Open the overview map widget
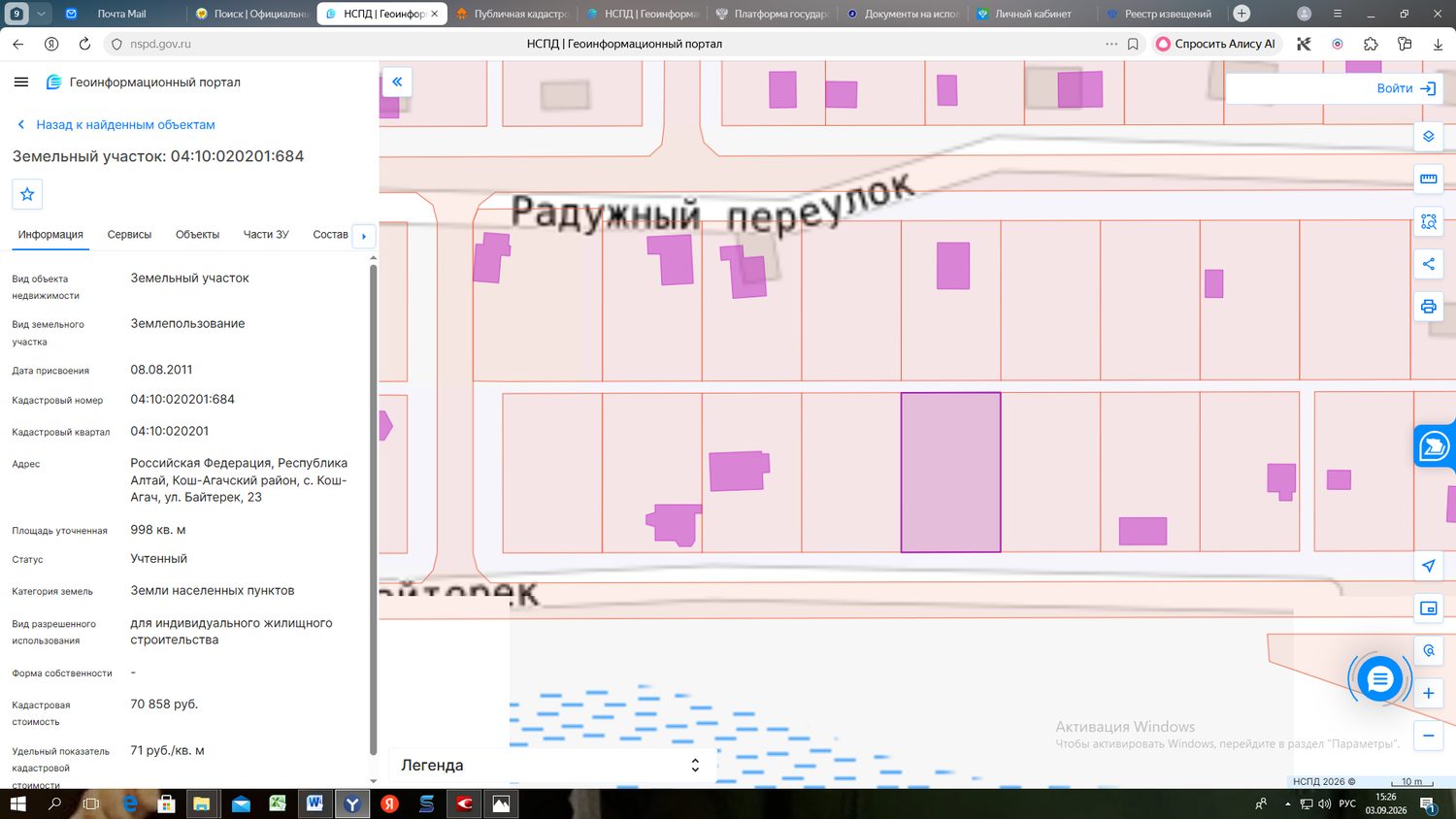Viewport: 1456px width, 819px height. pos(1428,608)
